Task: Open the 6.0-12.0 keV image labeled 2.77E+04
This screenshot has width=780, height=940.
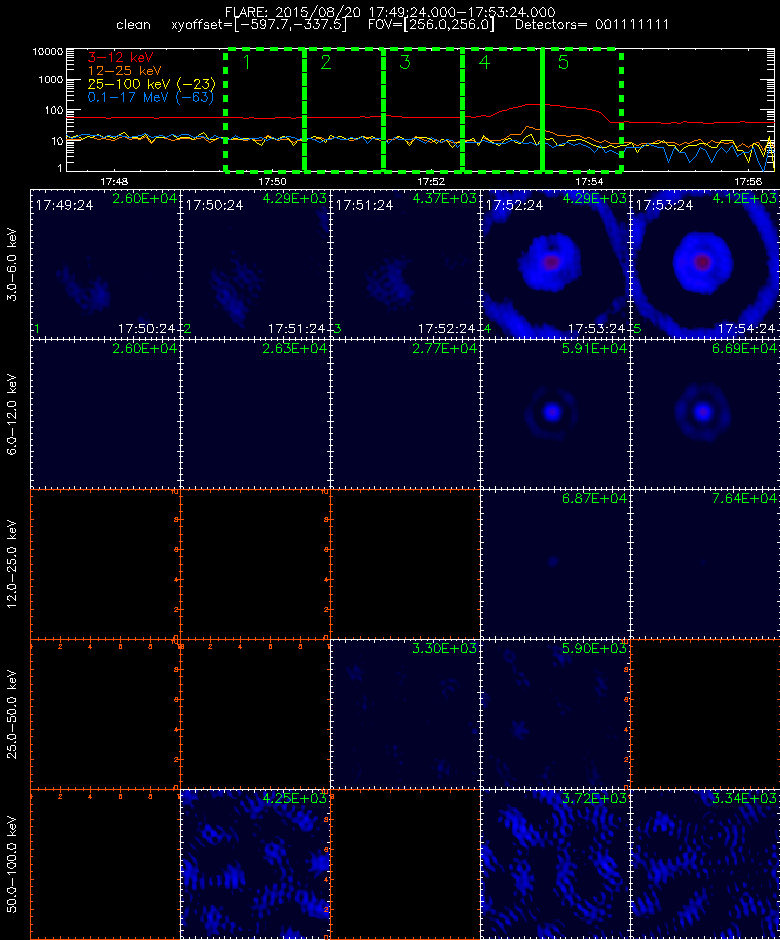Action: coord(405,414)
